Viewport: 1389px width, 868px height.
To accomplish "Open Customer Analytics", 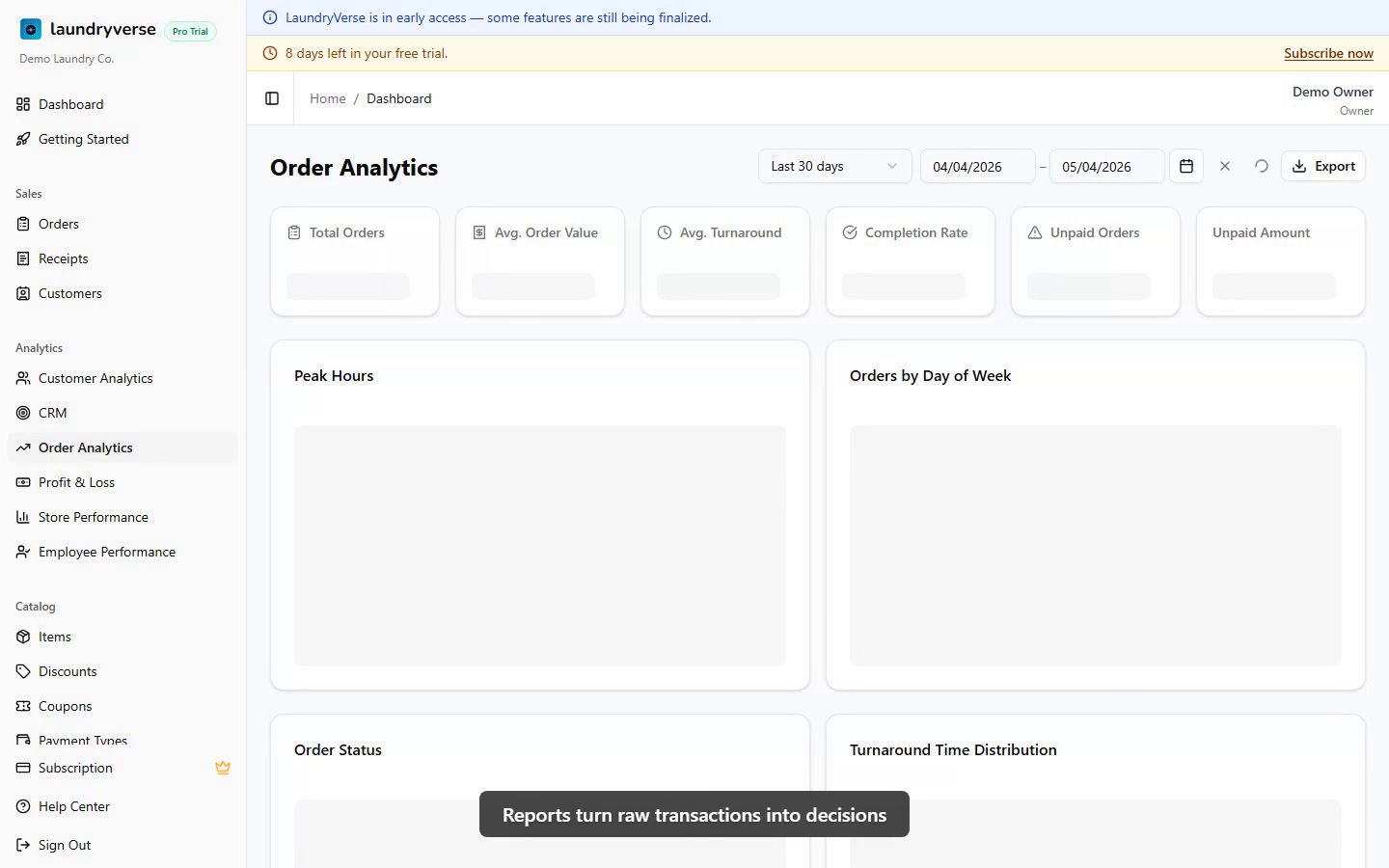I will tap(123, 378).
